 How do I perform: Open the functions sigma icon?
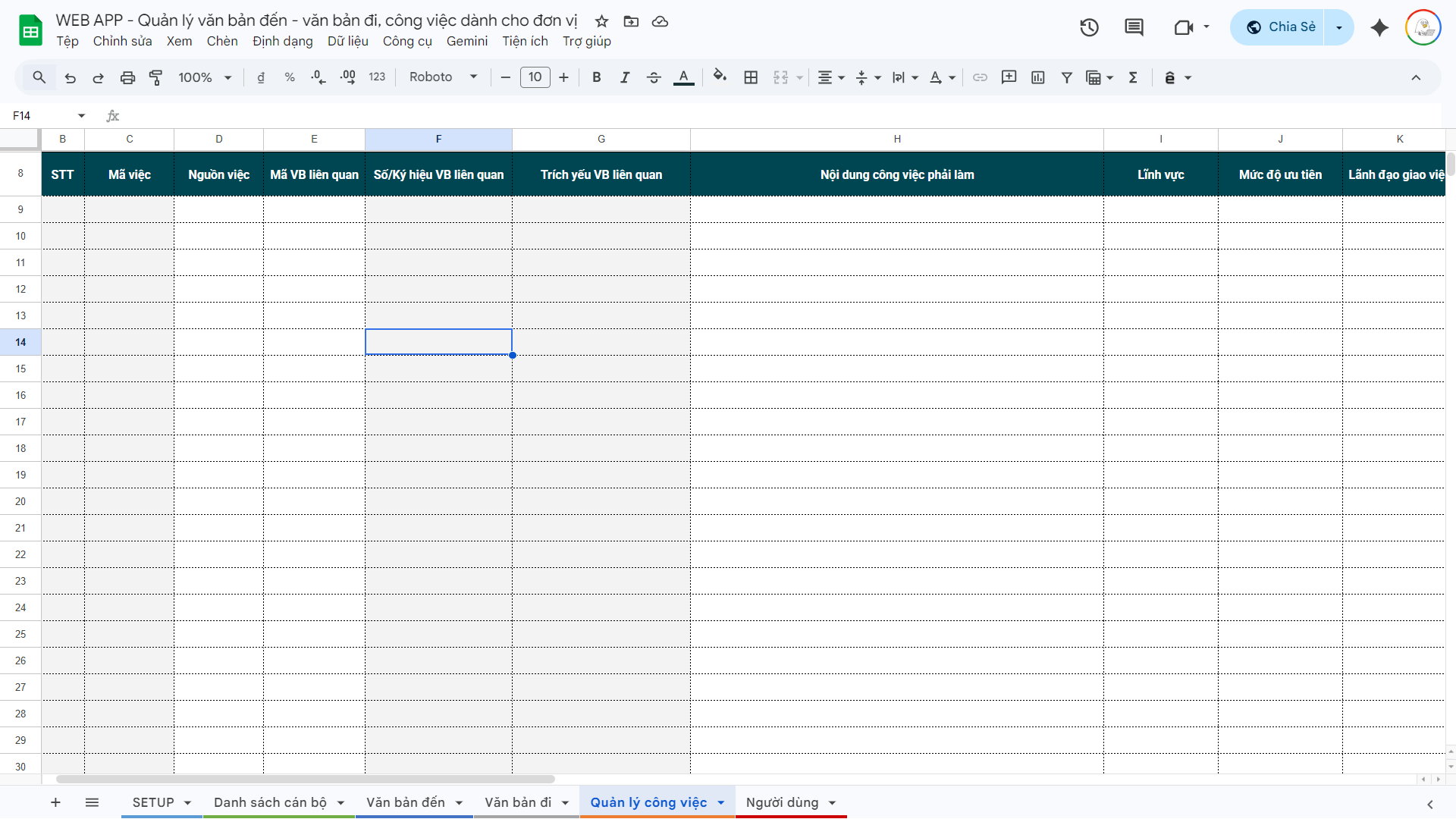pos(1133,77)
